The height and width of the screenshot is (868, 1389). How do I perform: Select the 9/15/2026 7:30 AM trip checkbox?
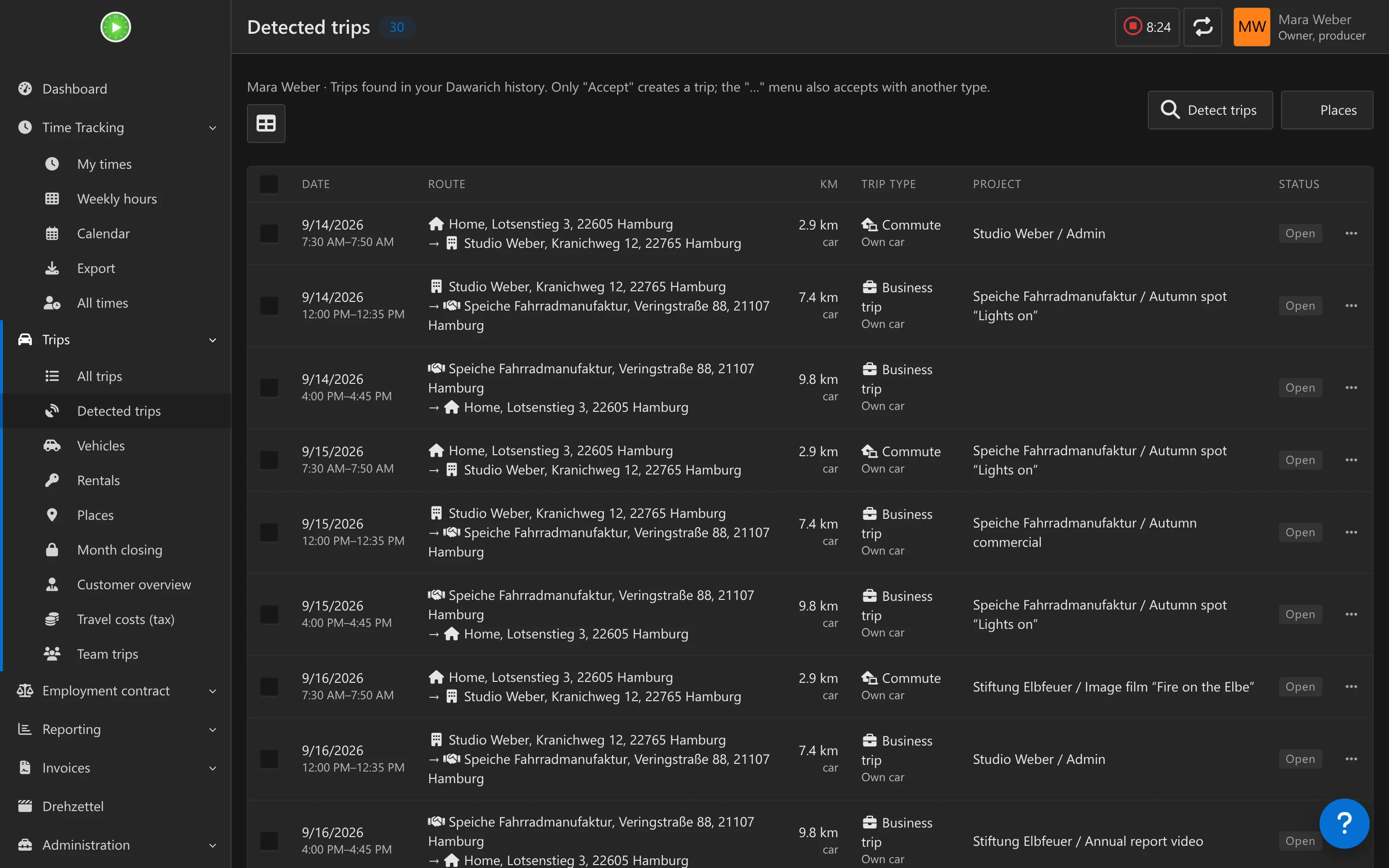coord(269,460)
